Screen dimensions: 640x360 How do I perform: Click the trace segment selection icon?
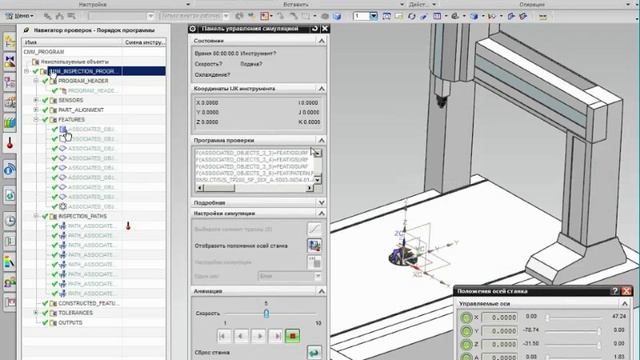[314, 229]
